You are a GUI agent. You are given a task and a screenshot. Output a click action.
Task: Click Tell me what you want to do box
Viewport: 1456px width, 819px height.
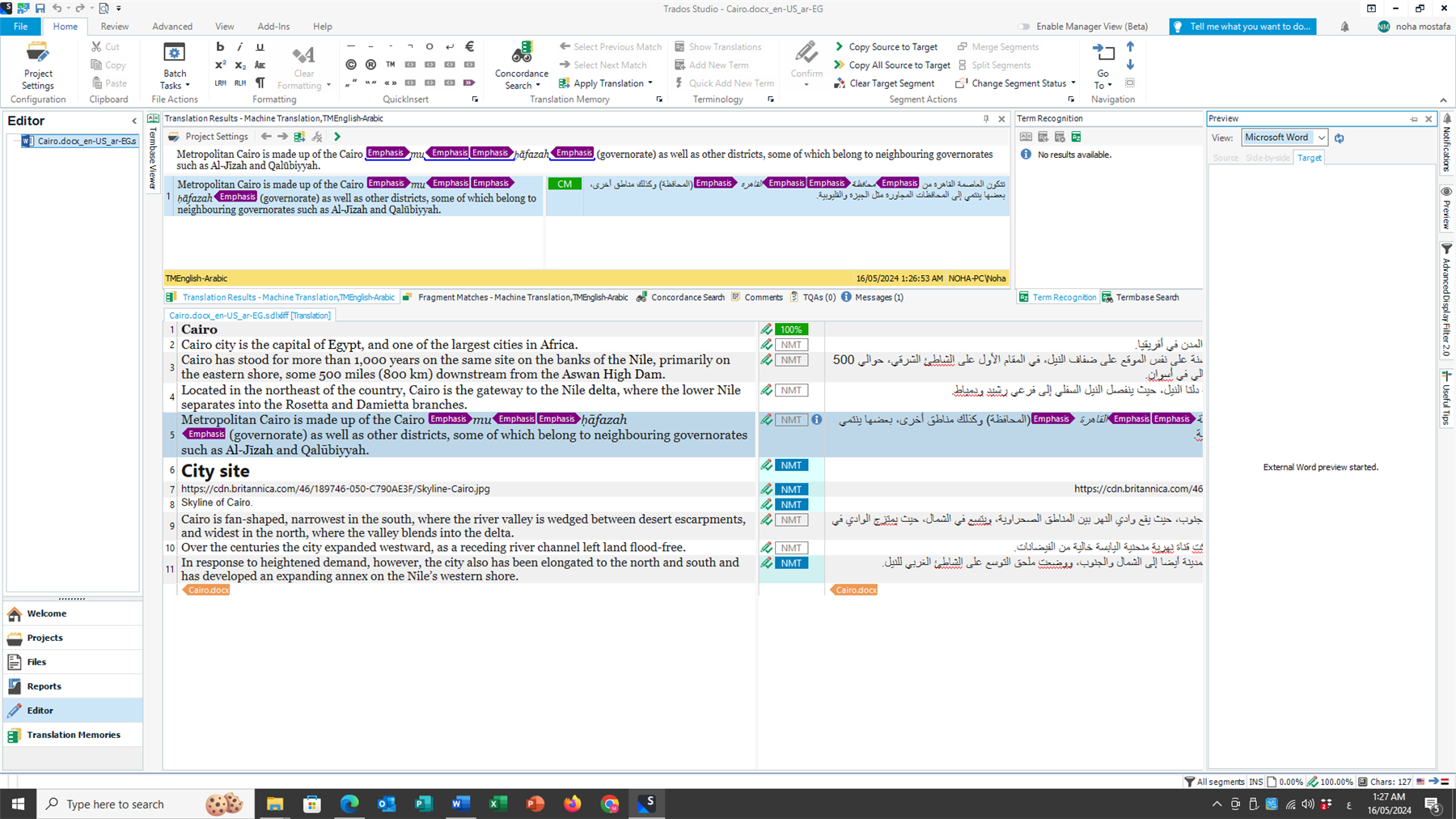click(1242, 27)
